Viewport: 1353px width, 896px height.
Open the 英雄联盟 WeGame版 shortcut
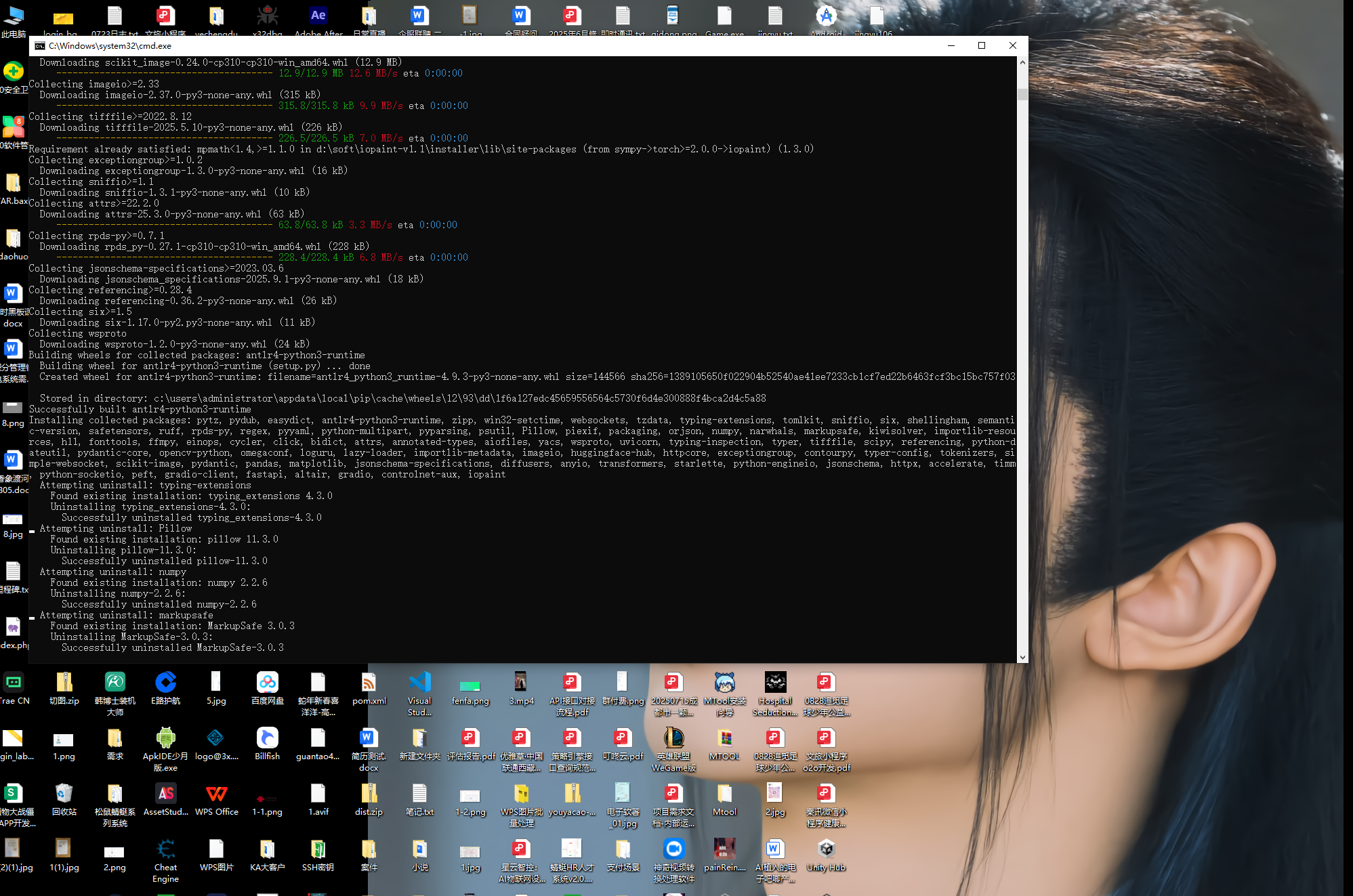coord(673,738)
